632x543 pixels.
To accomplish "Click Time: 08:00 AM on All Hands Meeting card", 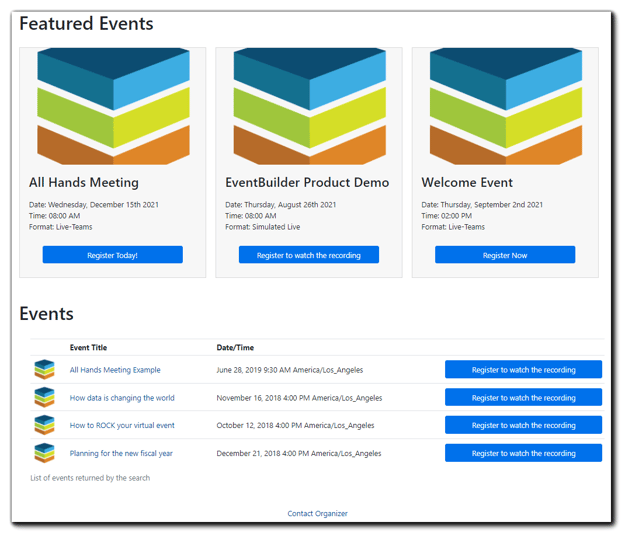I will 54,216.
